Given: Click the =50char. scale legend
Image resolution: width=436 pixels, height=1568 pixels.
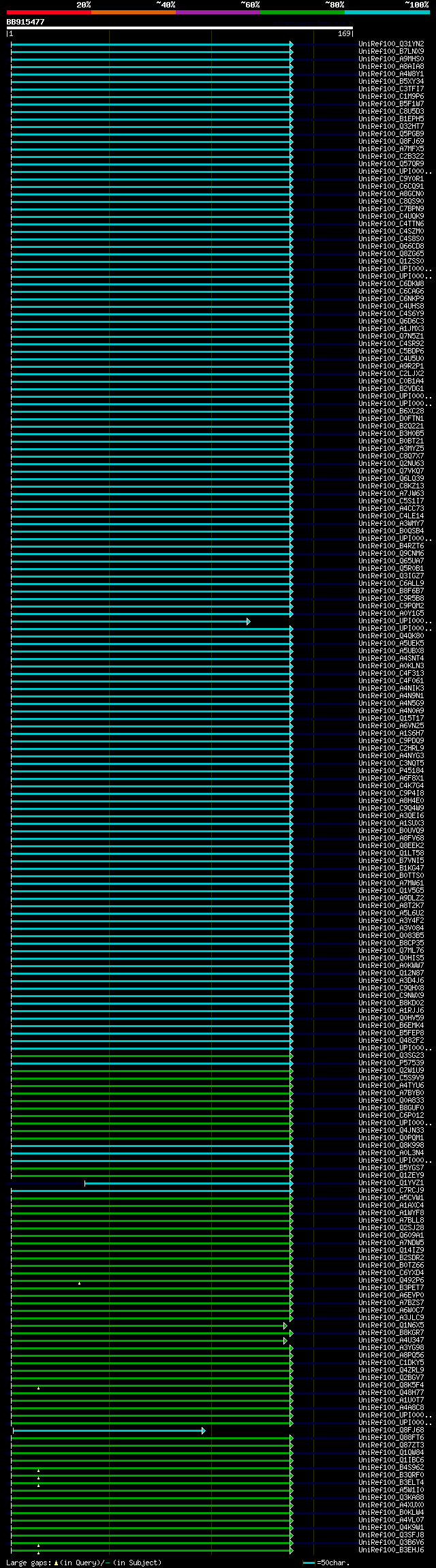Looking at the screenshot, I should [x=327, y=1563].
